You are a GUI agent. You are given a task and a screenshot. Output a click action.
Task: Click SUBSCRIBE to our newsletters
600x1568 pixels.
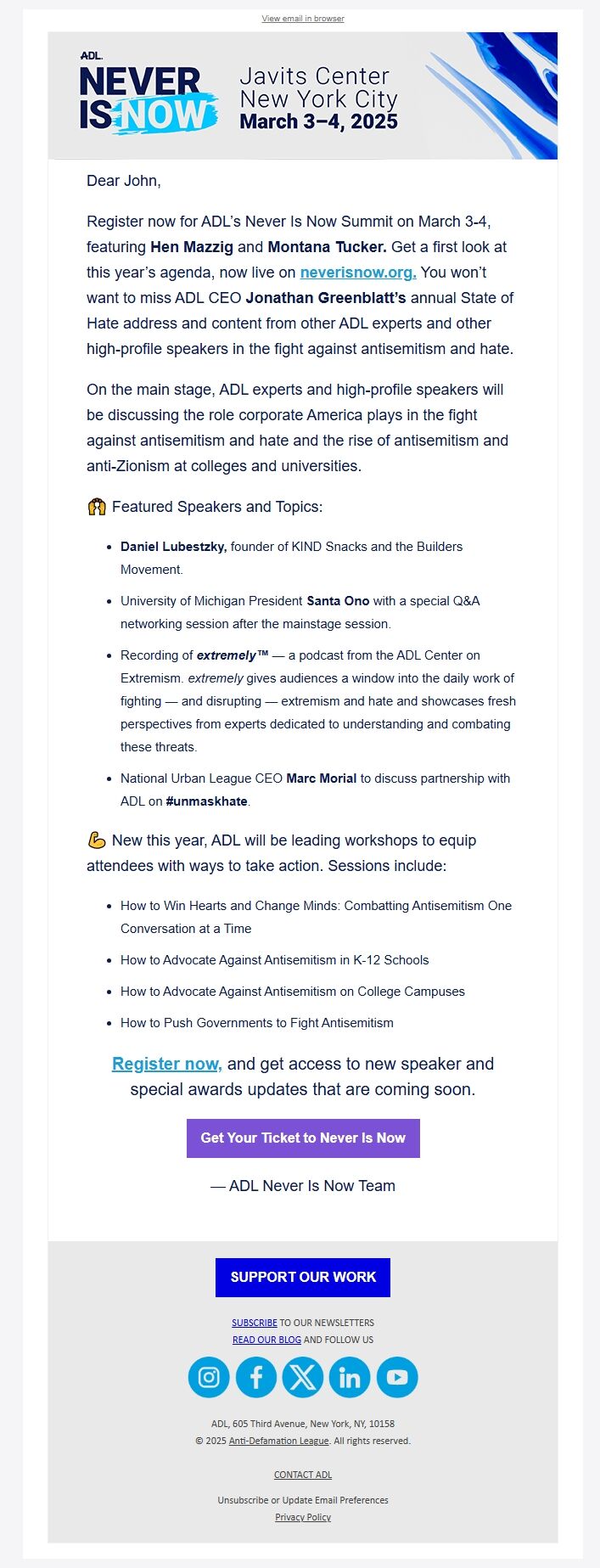point(254,1322)
